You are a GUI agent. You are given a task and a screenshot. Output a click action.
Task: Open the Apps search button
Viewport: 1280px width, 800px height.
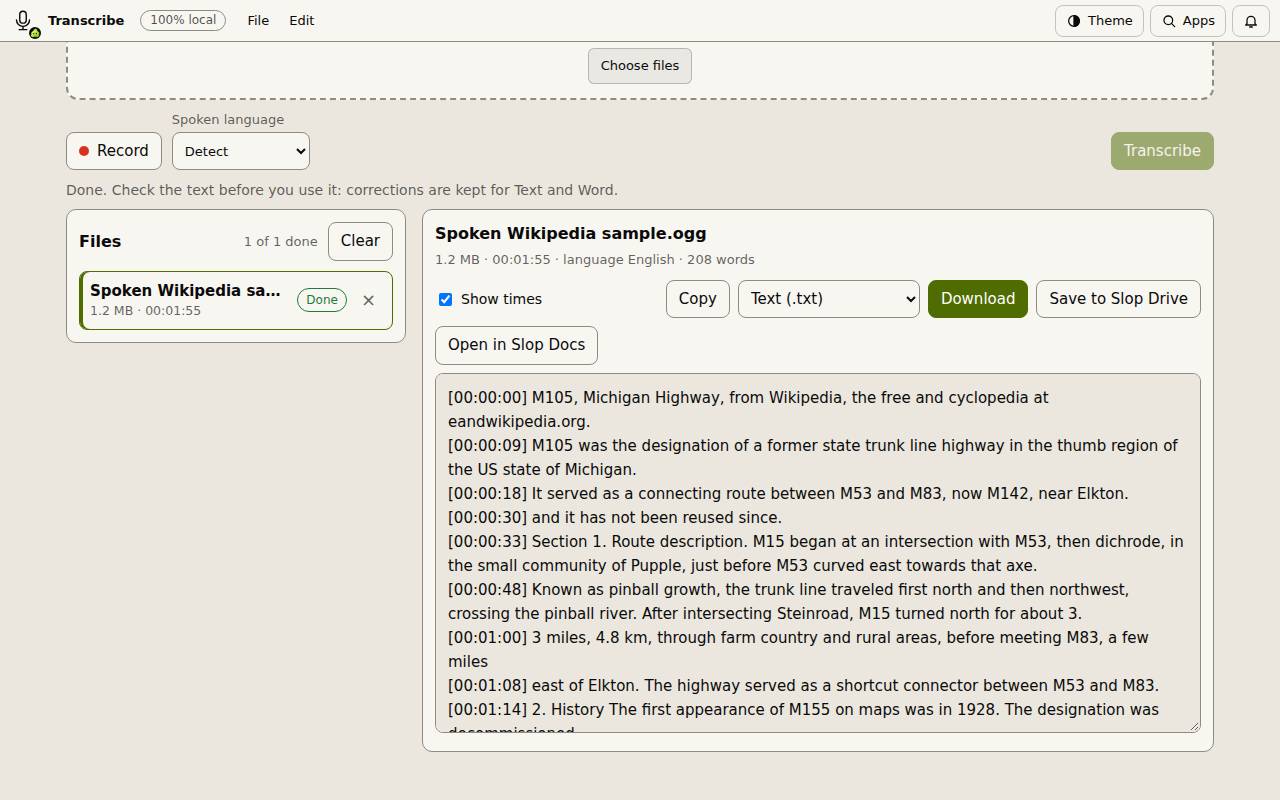(1188, 21)
